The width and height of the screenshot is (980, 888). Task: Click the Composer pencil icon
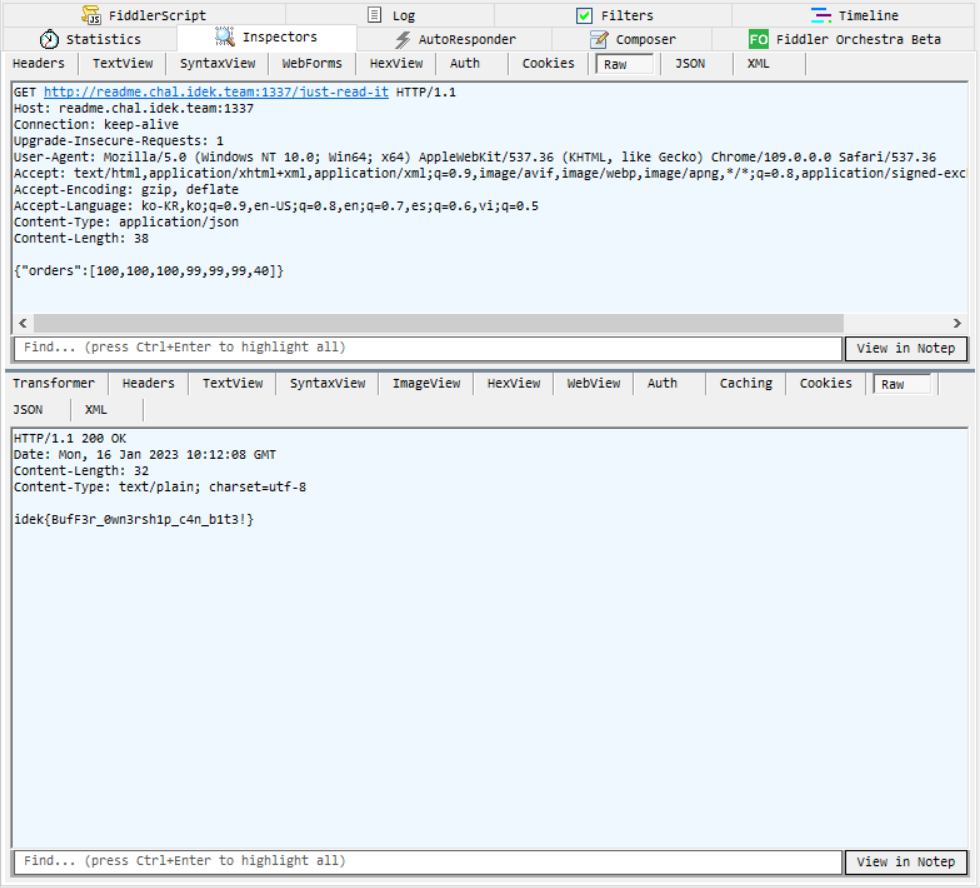[x=598, y=39]
